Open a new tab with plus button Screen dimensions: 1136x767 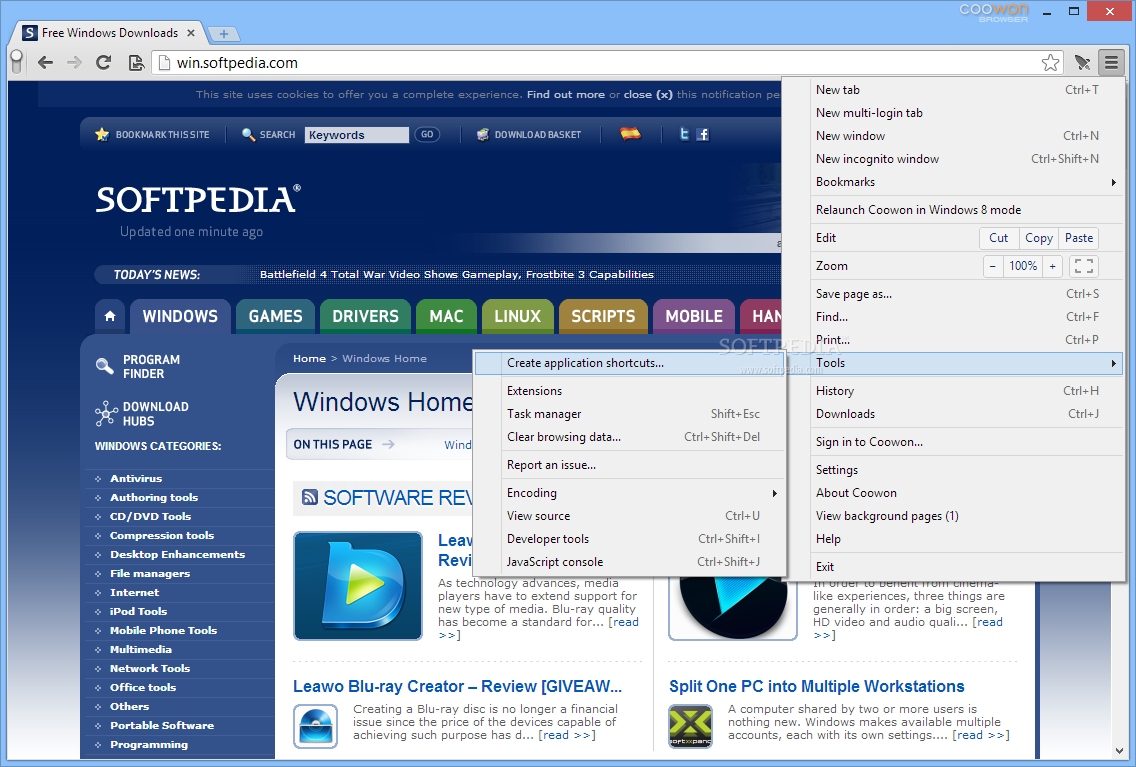pos(224,33)
